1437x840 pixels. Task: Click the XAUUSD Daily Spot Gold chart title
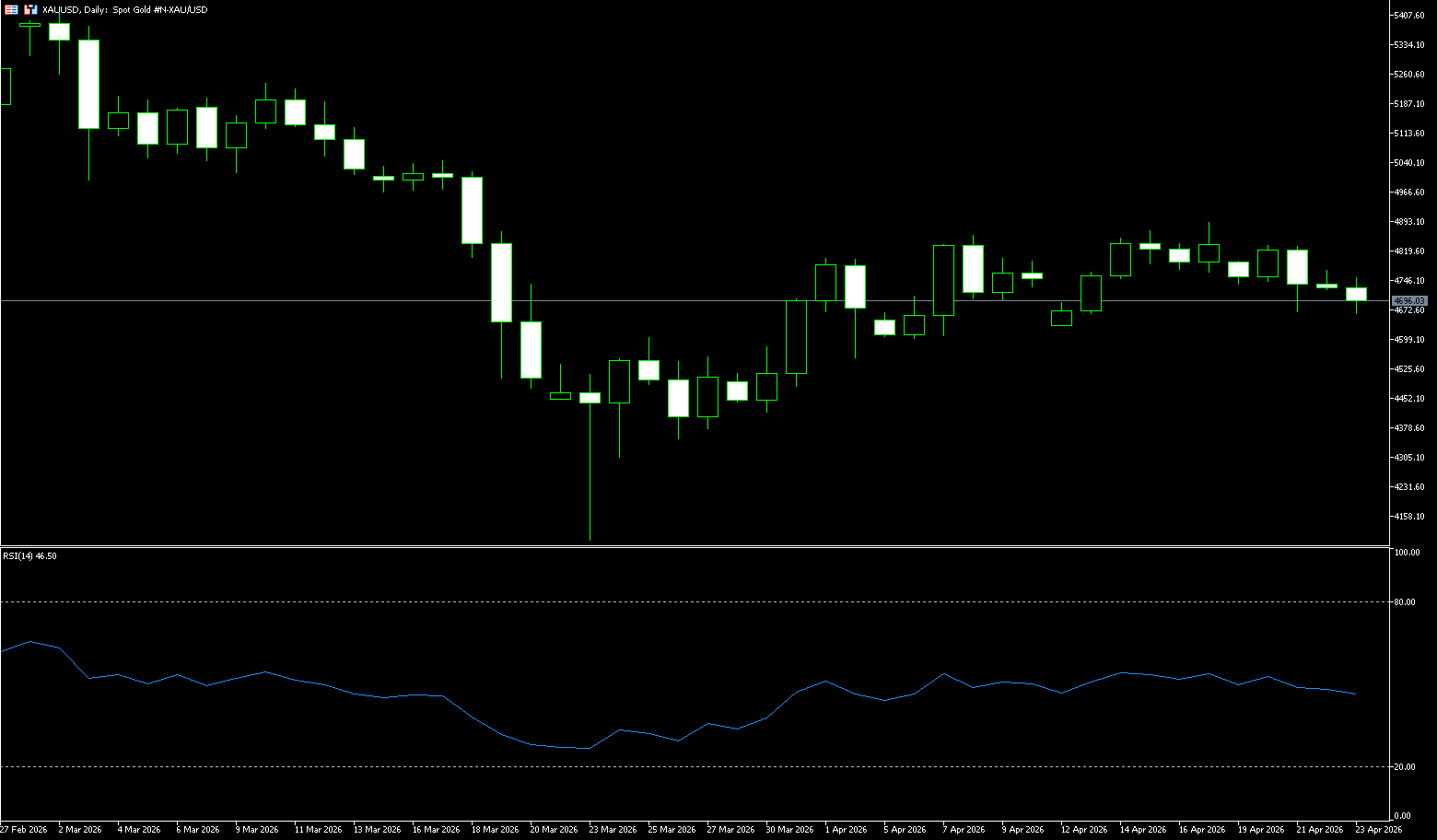point(125,10)
